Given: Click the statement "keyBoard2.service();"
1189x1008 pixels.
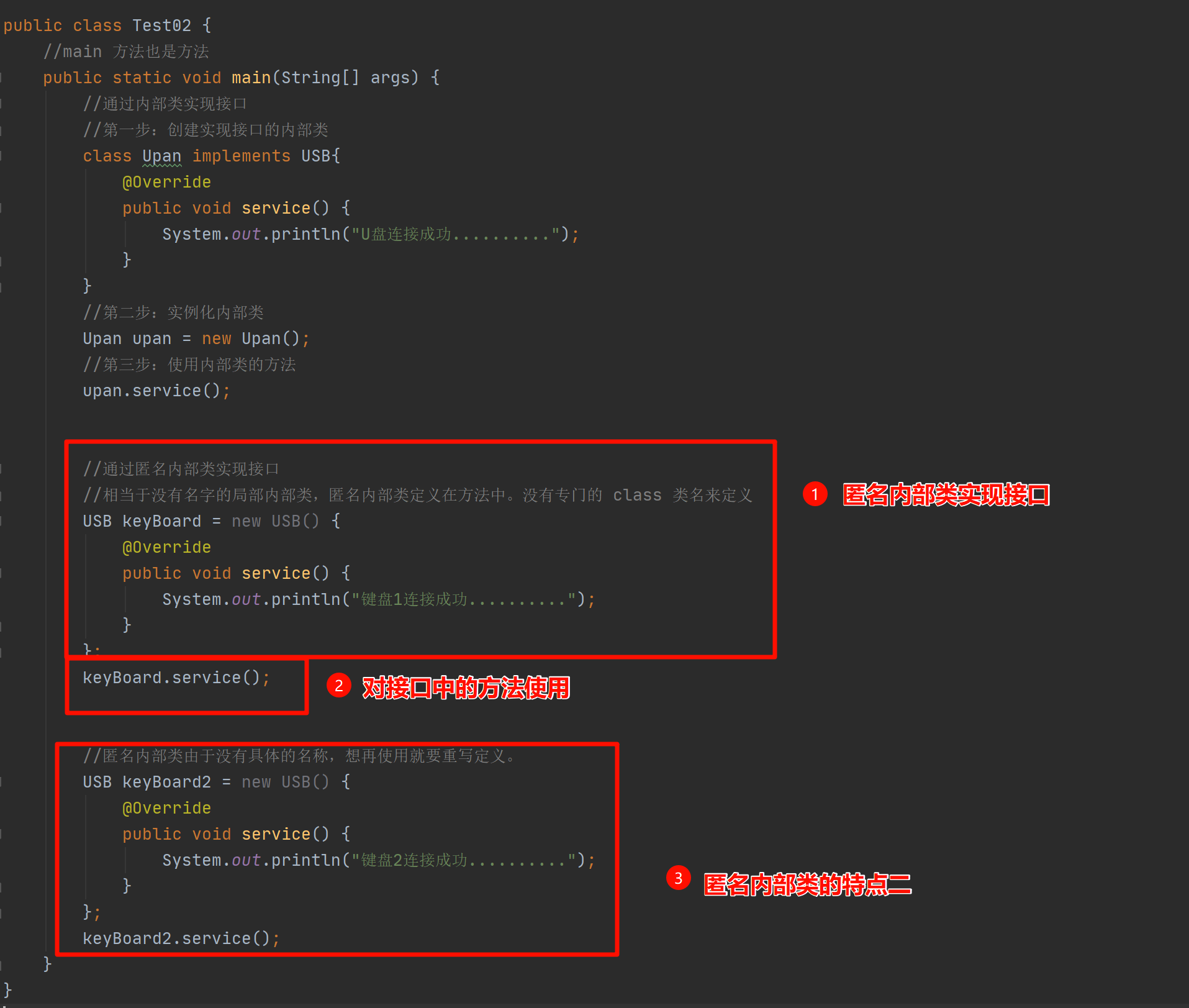Looking at the screenshot, I should point(181,938).
